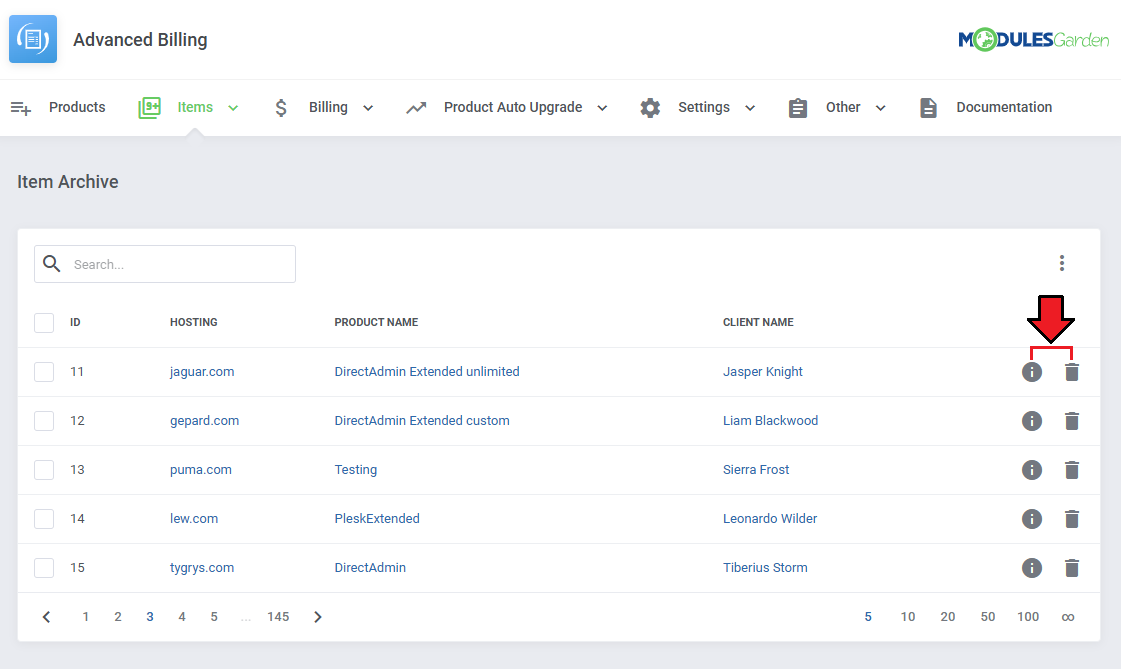
Task: Click the Billing dollar sign icon
Action: [281, 108]
